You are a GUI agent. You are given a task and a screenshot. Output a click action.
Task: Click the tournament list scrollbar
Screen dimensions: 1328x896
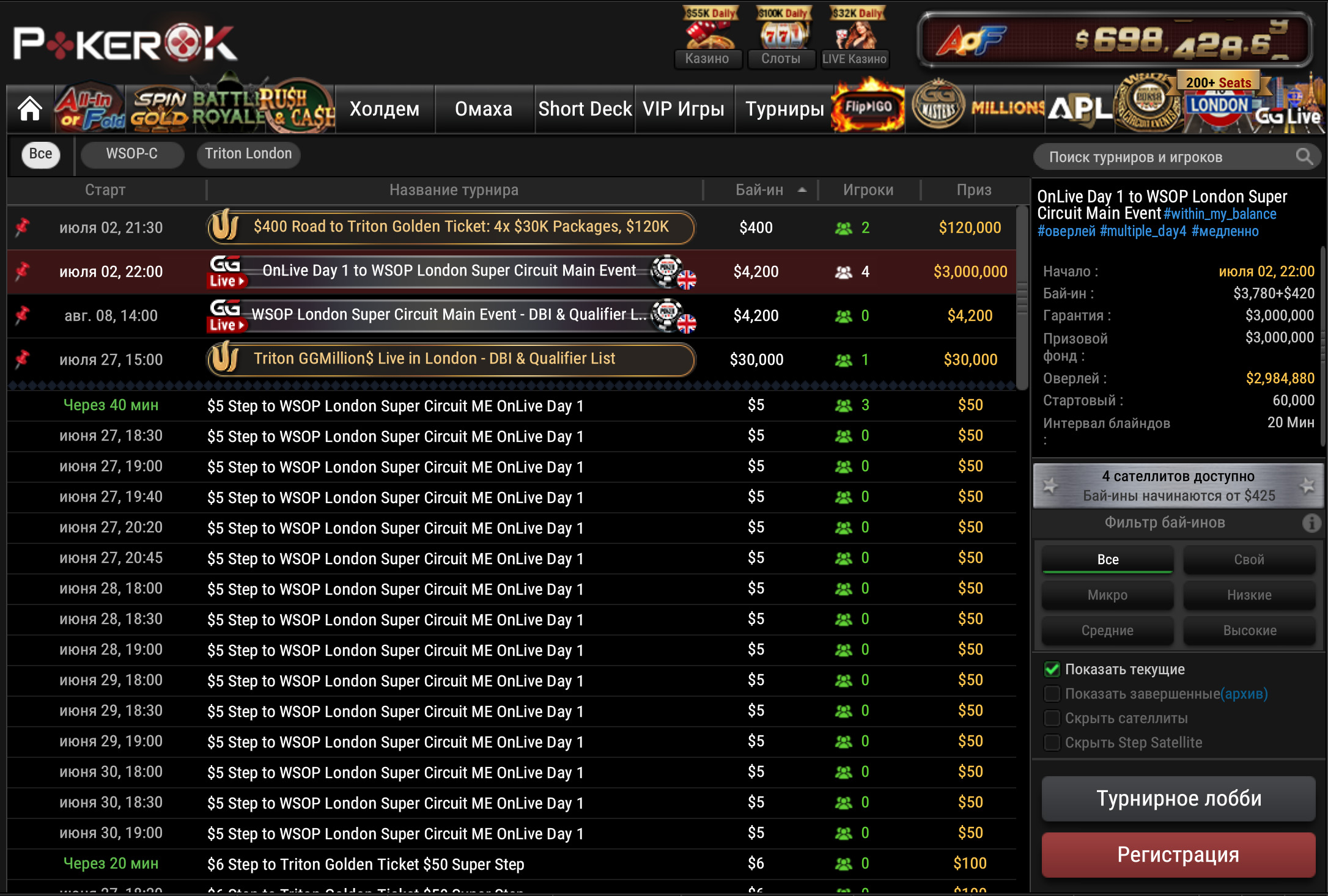tap(1022, 296)
